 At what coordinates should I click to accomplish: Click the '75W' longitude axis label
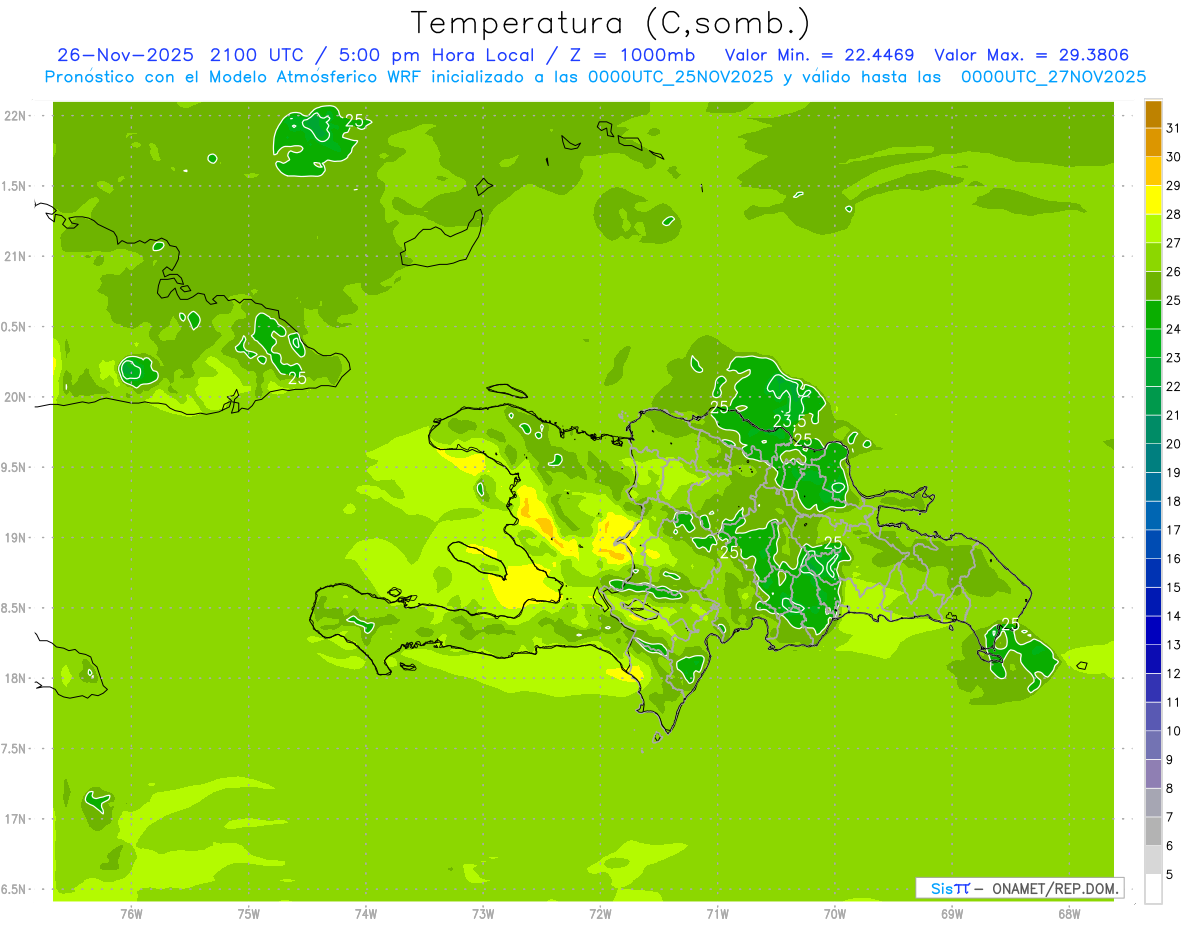click(x=249, y=913)
